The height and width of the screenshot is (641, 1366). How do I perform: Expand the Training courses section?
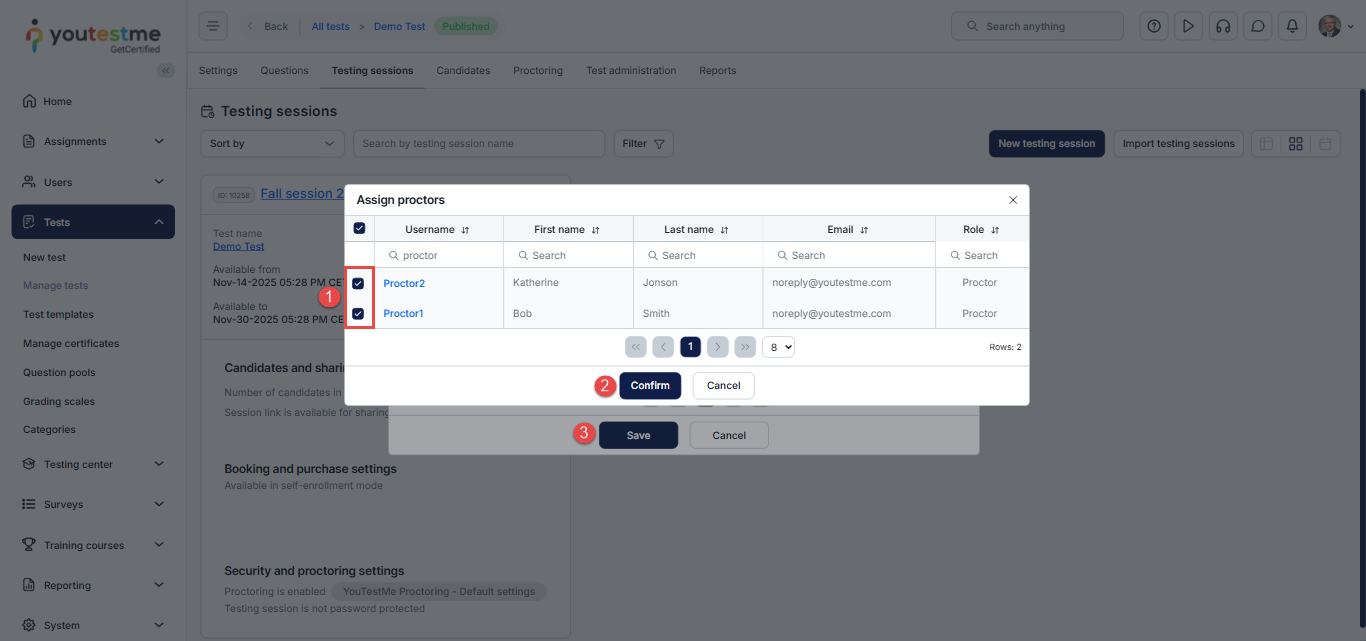click(x=93, y=545)
